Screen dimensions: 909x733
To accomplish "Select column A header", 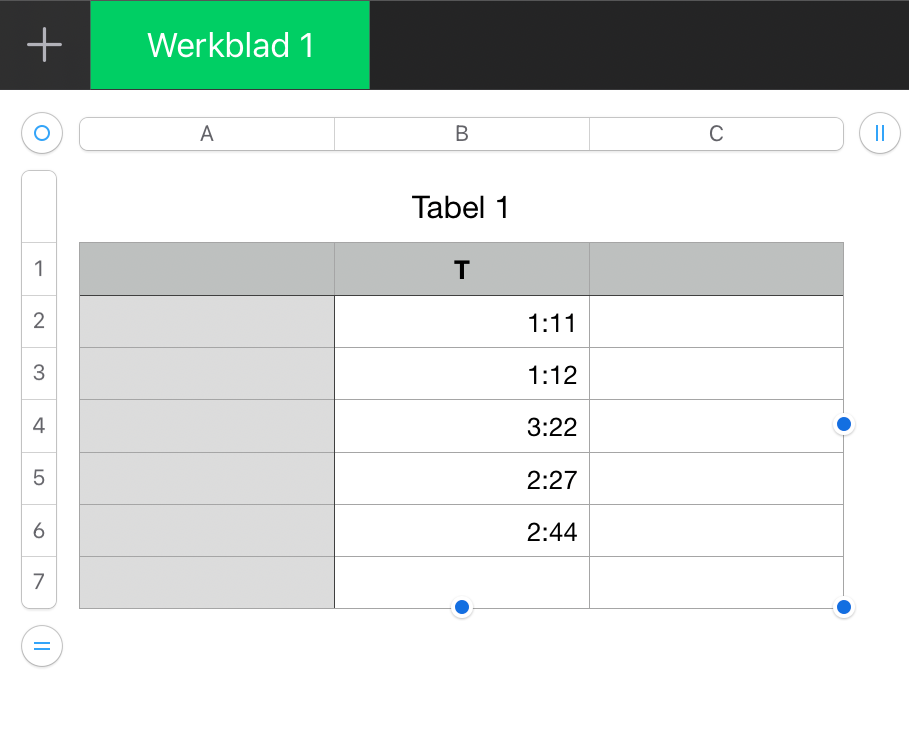I will coord(207,134).
